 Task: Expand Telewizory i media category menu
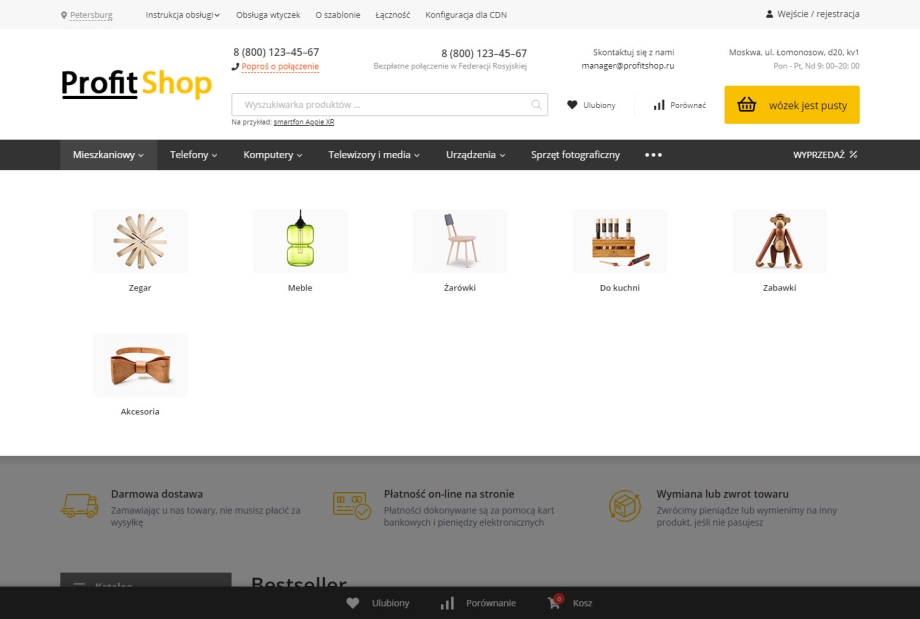374,155
